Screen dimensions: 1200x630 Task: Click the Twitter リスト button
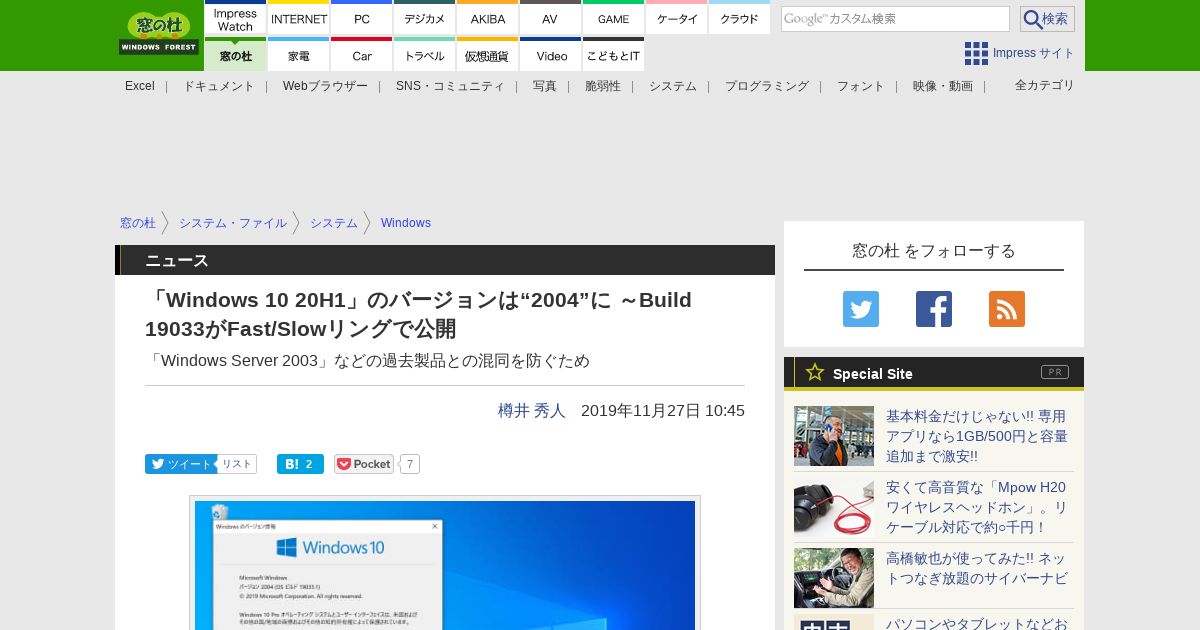pos(237,464)
